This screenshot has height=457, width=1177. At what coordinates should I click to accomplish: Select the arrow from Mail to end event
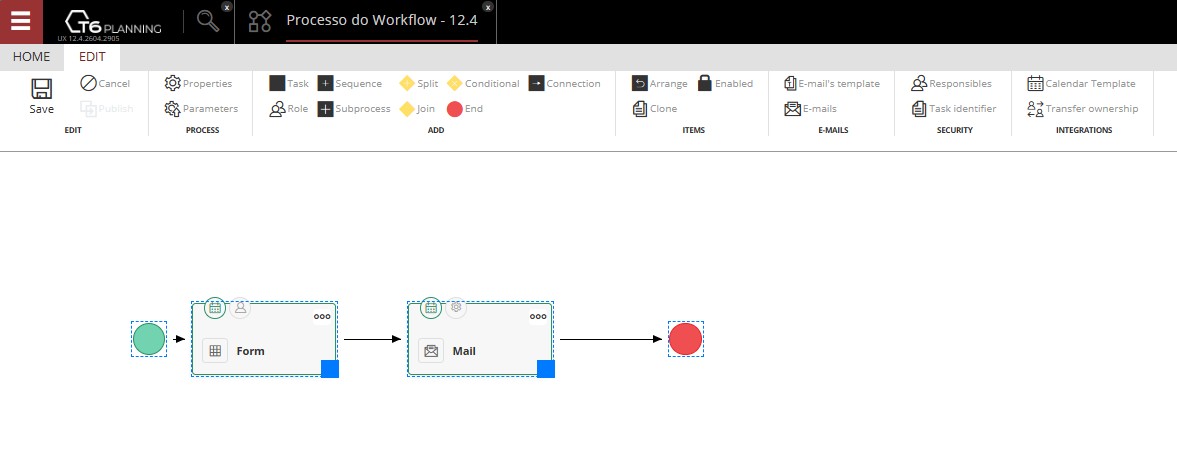click(x=611, y=339)
